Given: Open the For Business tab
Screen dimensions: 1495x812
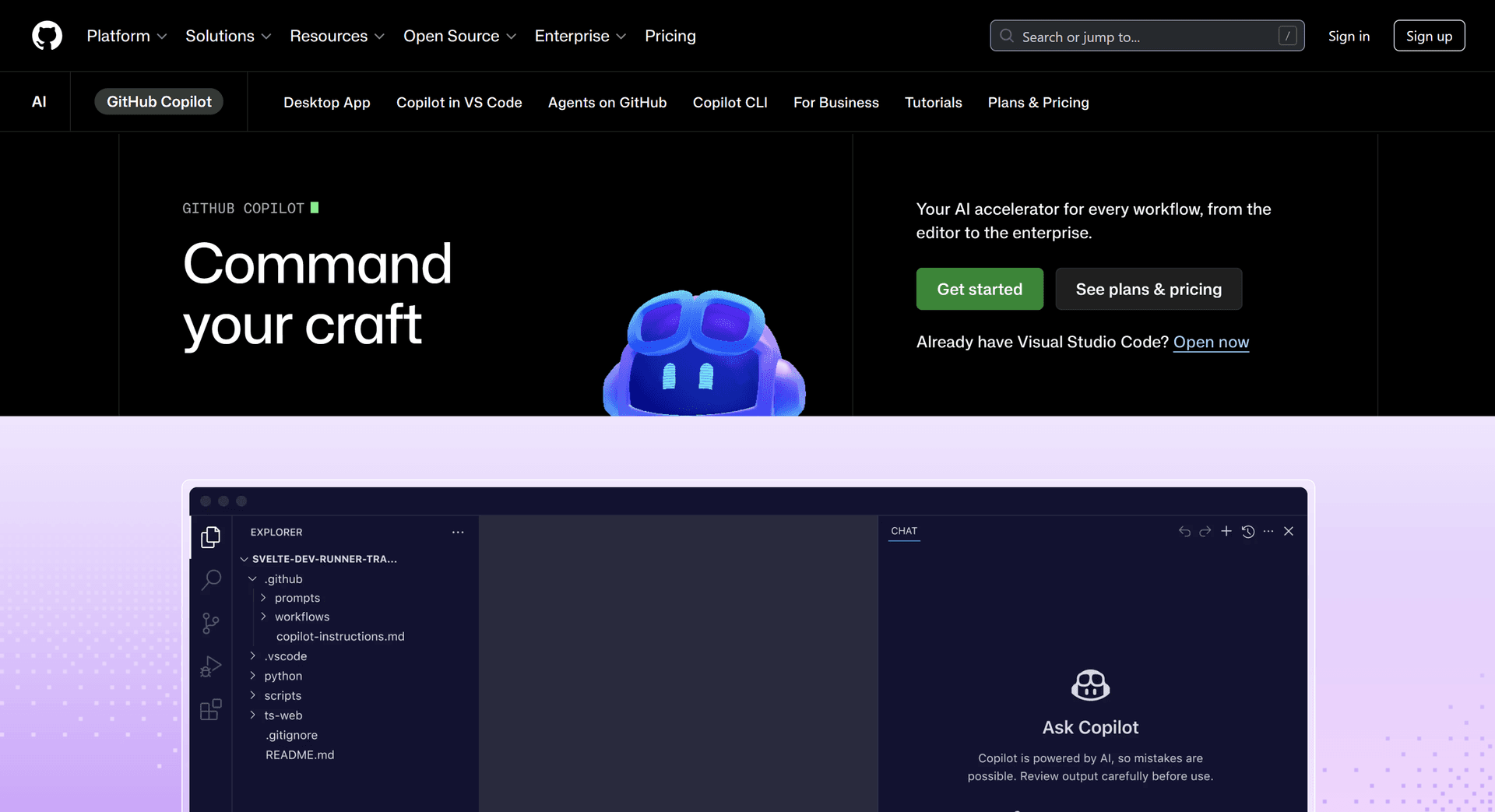Looking at the screenshot, I should 836,103.
